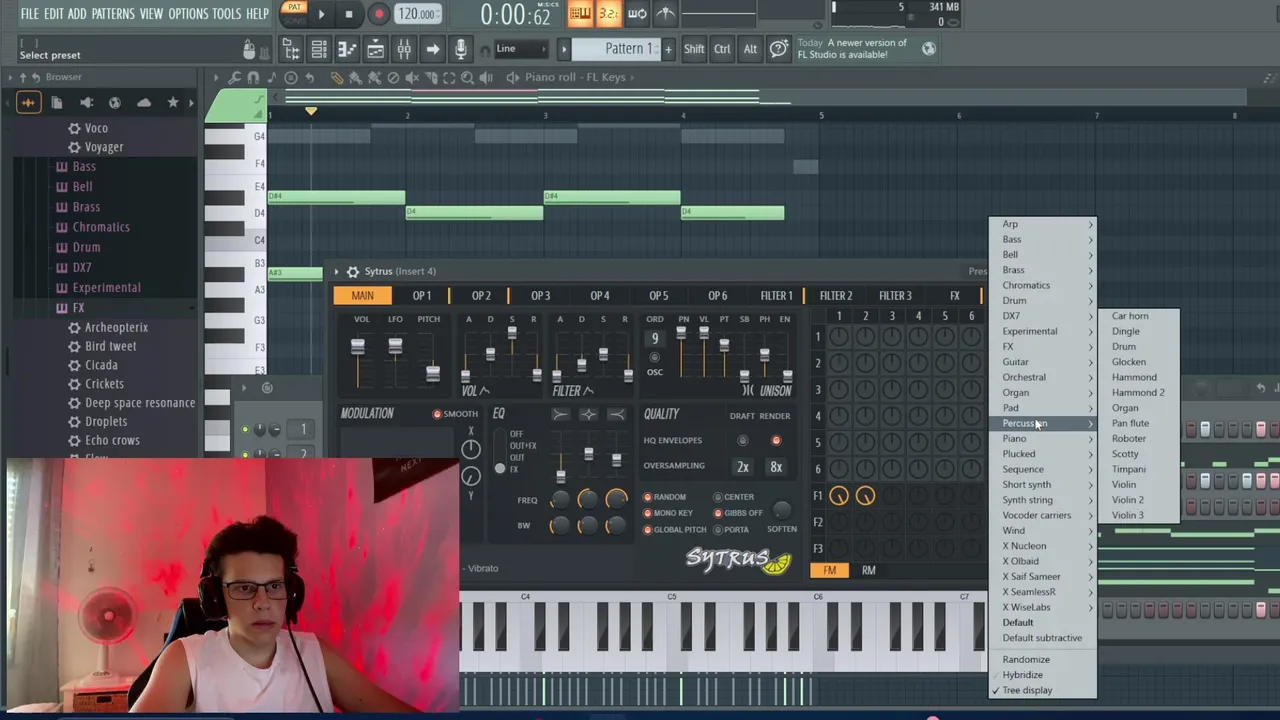Screen dimensions: 1280x720
Task: Open the Mixer view icon
Action: point(404,49)
